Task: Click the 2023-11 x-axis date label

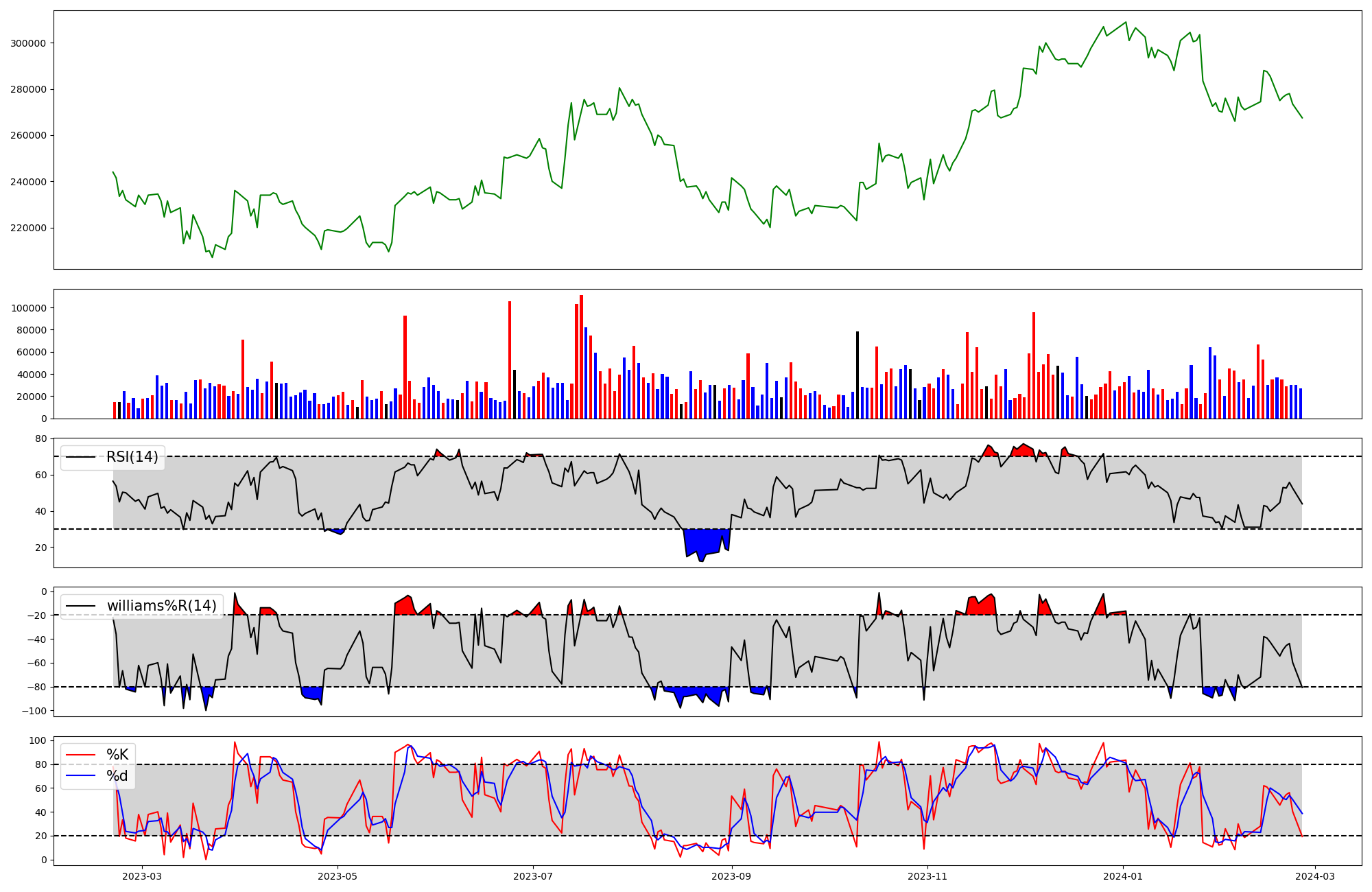Action: [927, 876]
